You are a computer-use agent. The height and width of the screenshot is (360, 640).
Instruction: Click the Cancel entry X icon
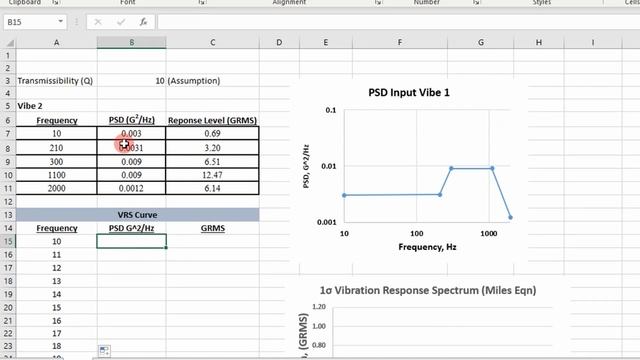click(98, 22)
